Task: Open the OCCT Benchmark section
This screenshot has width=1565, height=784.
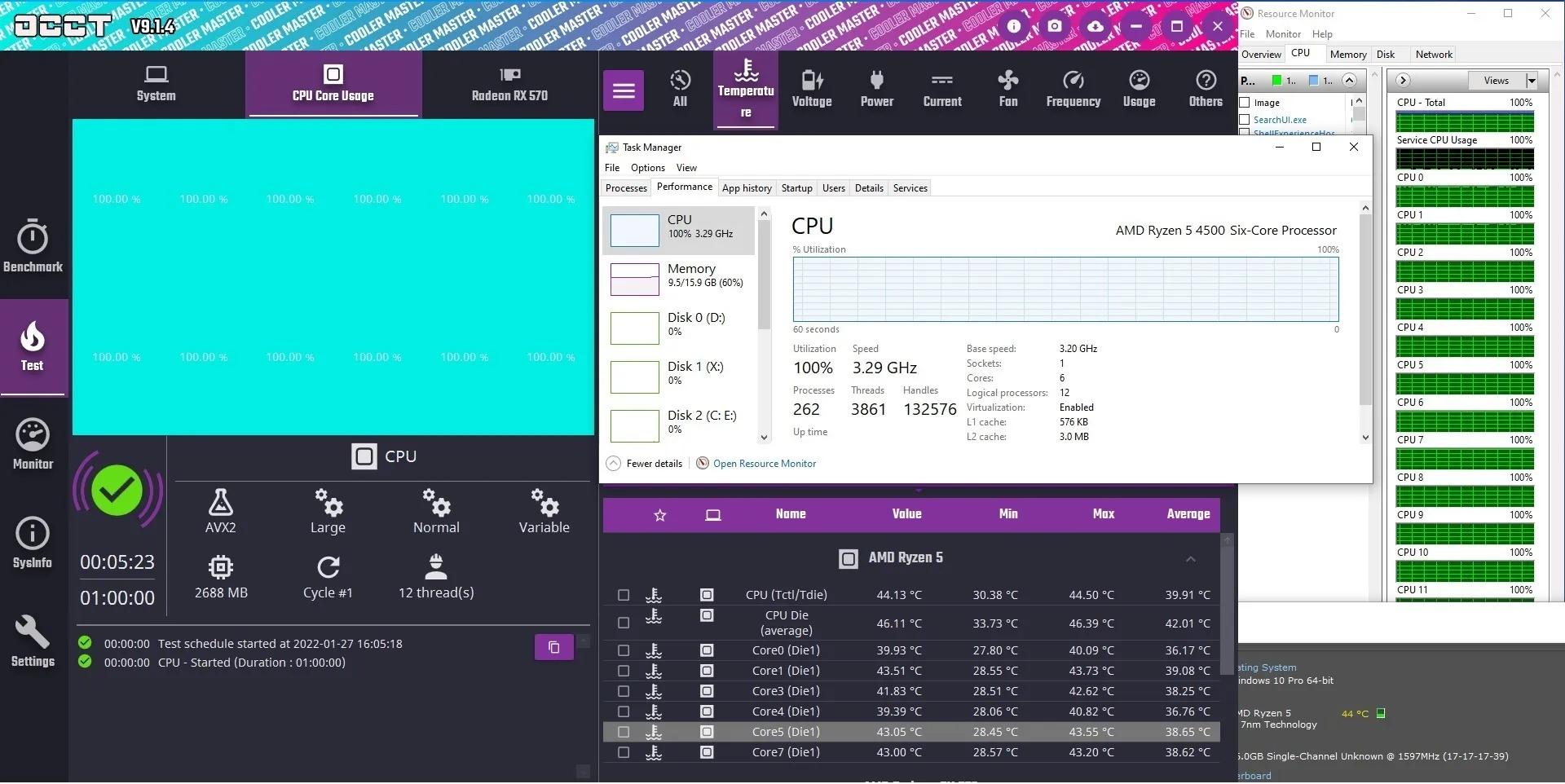Action: point(33,245)
